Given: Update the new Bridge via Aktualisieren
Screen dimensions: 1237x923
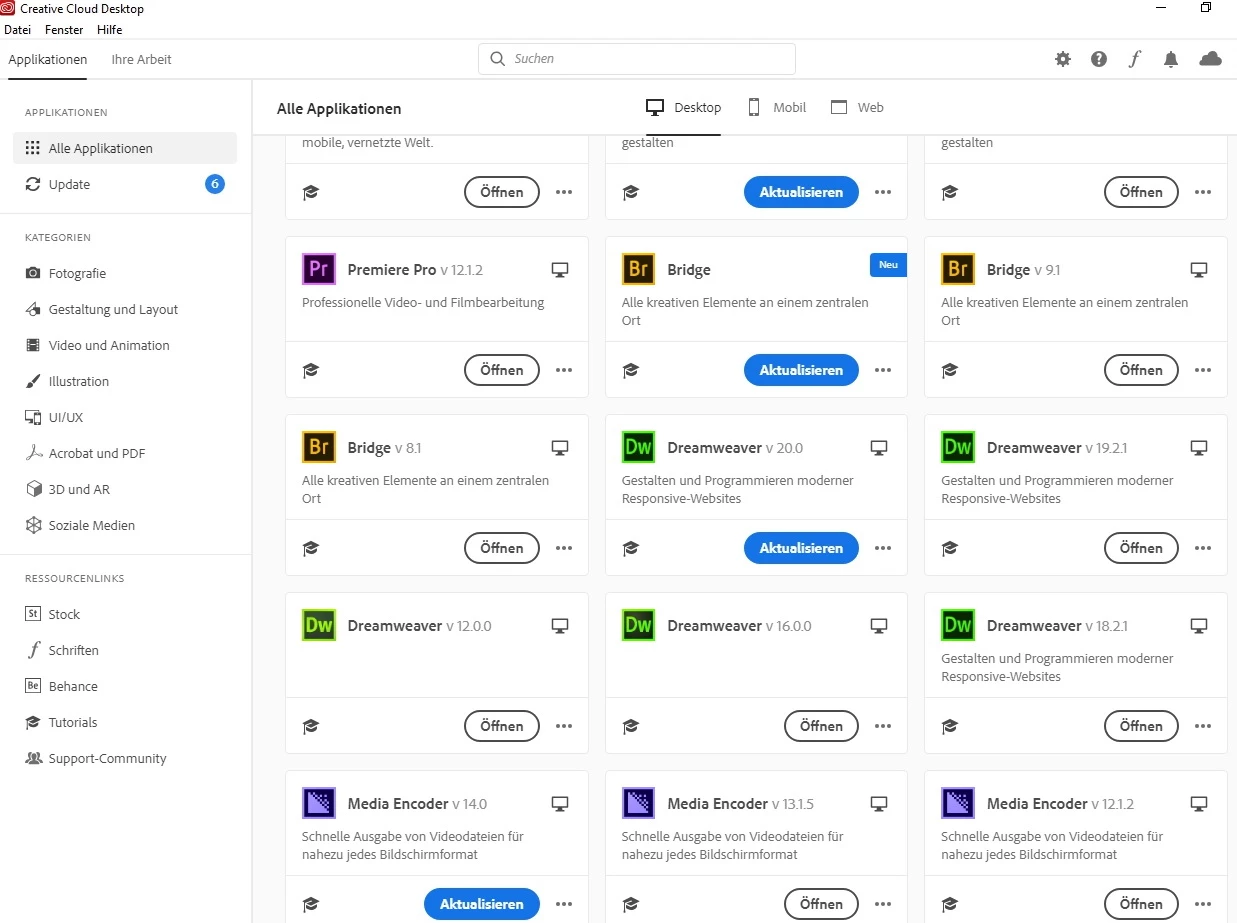Looking at the screenshot, I should [x=801, y=370].
